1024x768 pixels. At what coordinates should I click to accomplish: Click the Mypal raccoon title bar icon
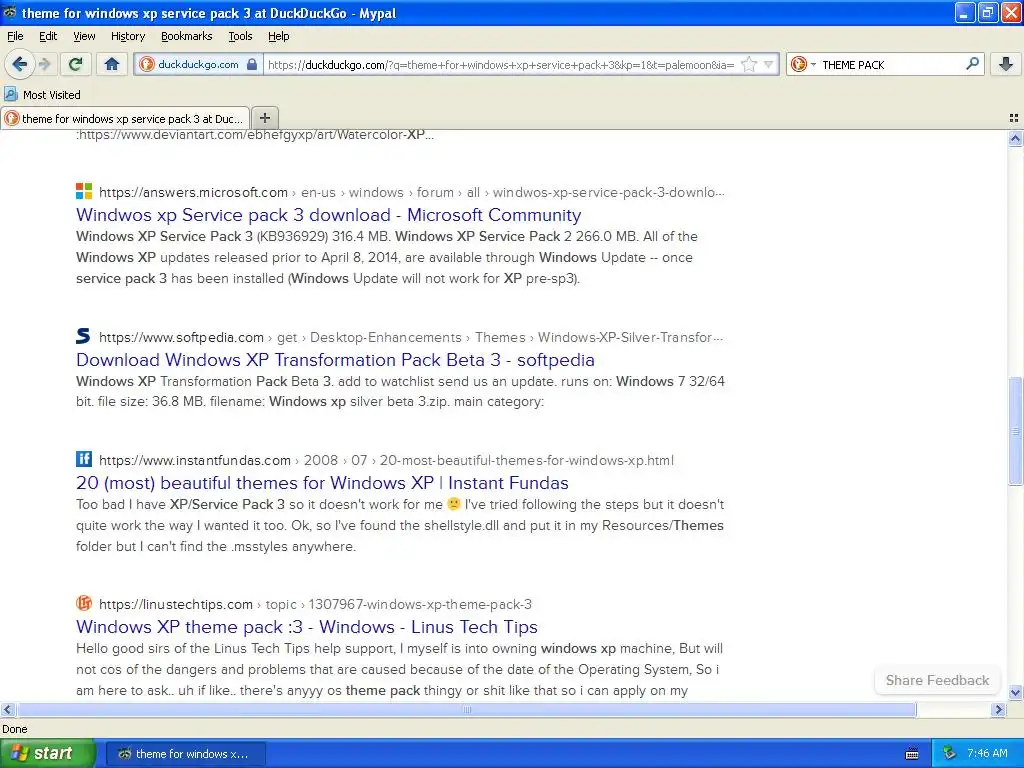(10, 12)
